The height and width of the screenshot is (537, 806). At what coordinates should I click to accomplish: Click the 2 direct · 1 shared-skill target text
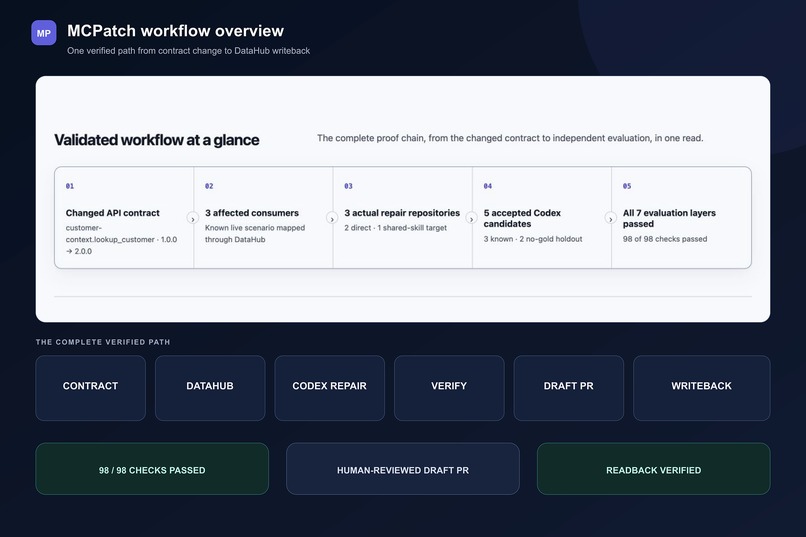(x=395, y=228)
